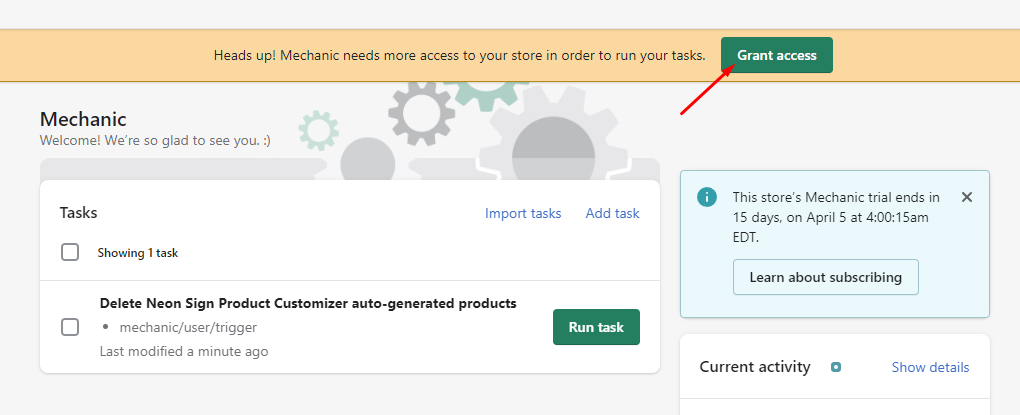
Task: Click the small green gear graphic
Action: [x=318, y=129]
